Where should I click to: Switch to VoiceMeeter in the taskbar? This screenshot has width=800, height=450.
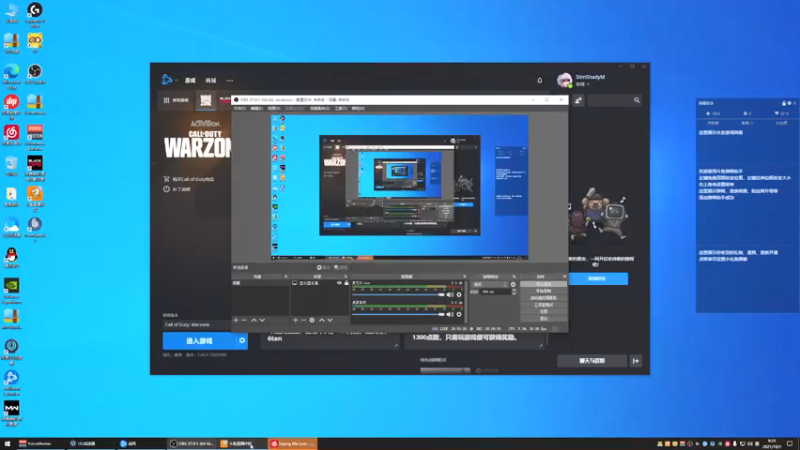click(40, 444)
